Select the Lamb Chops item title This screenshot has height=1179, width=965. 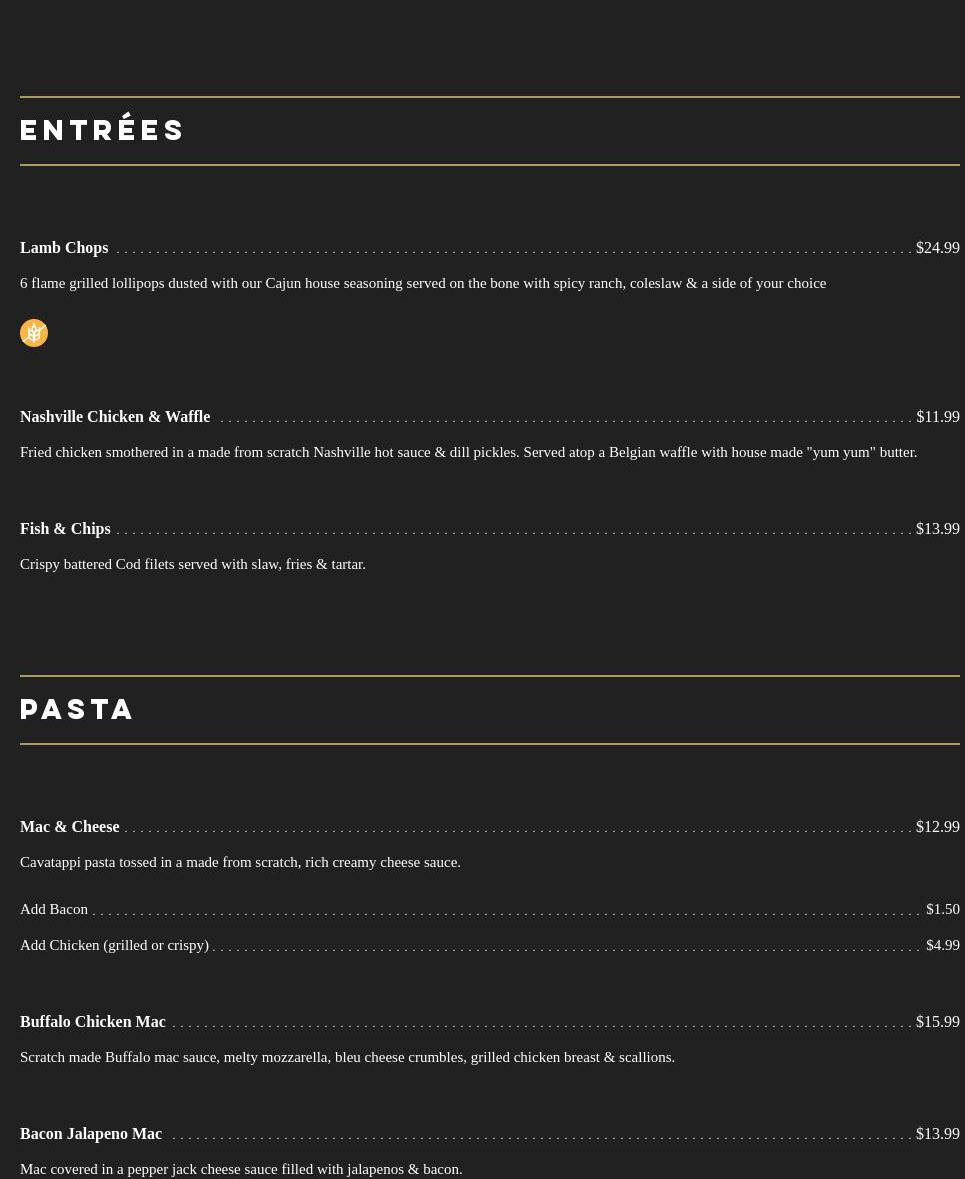pos(64,248)
